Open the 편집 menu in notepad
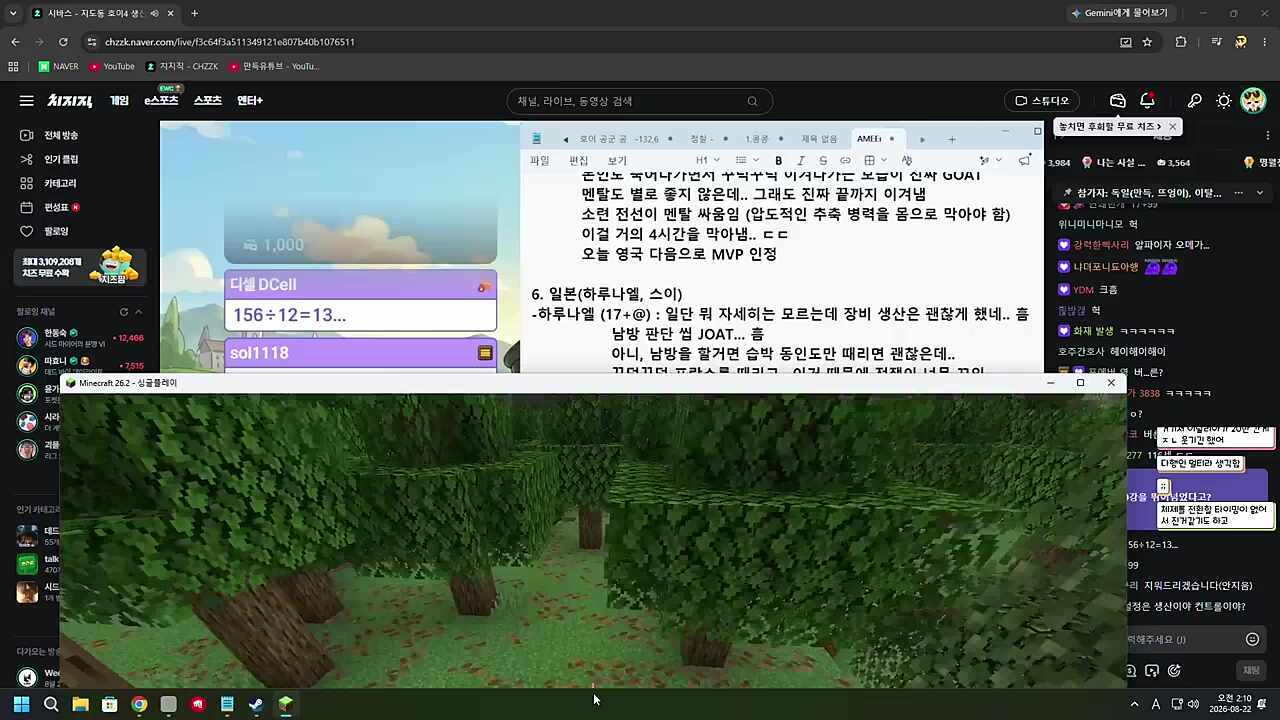 [579, 161]
